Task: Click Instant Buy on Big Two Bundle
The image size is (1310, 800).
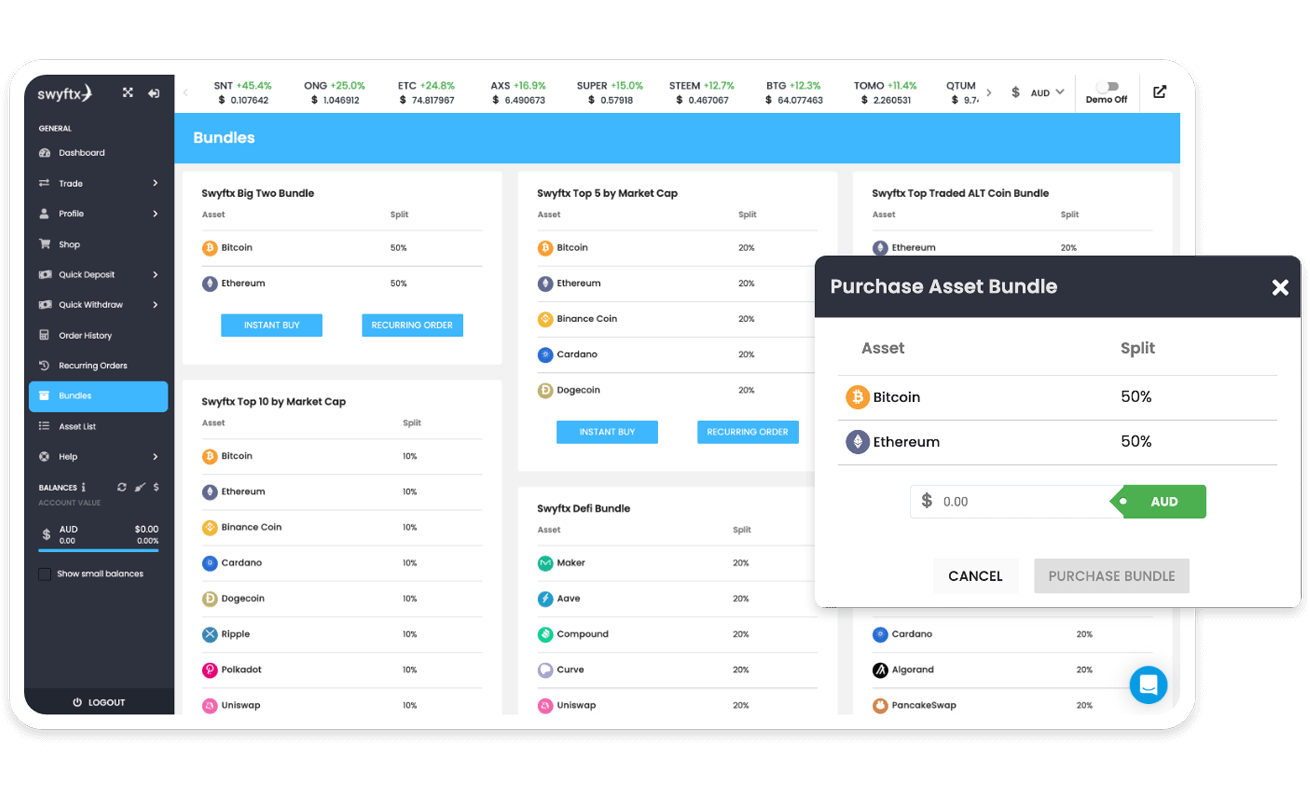Action: [272, 325]
